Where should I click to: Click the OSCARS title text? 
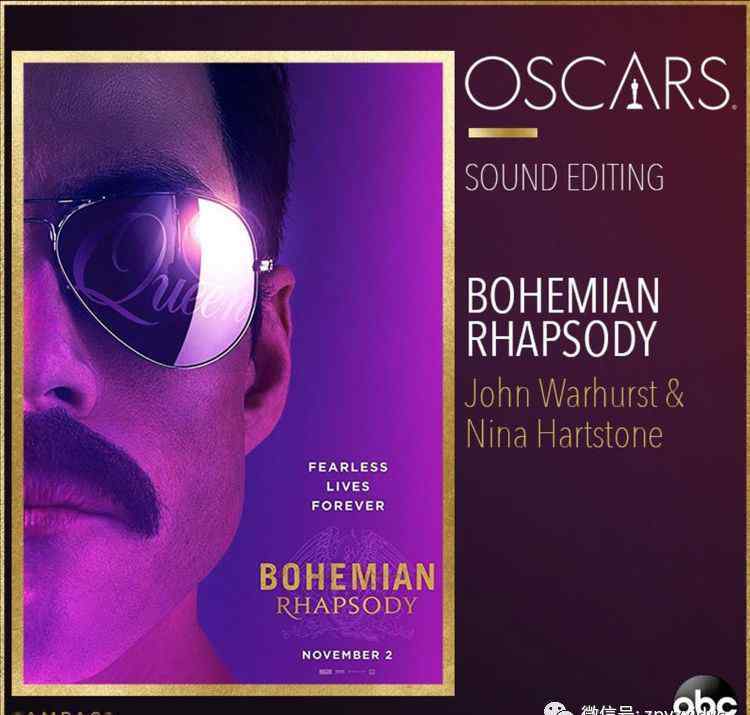coord(598,82)
